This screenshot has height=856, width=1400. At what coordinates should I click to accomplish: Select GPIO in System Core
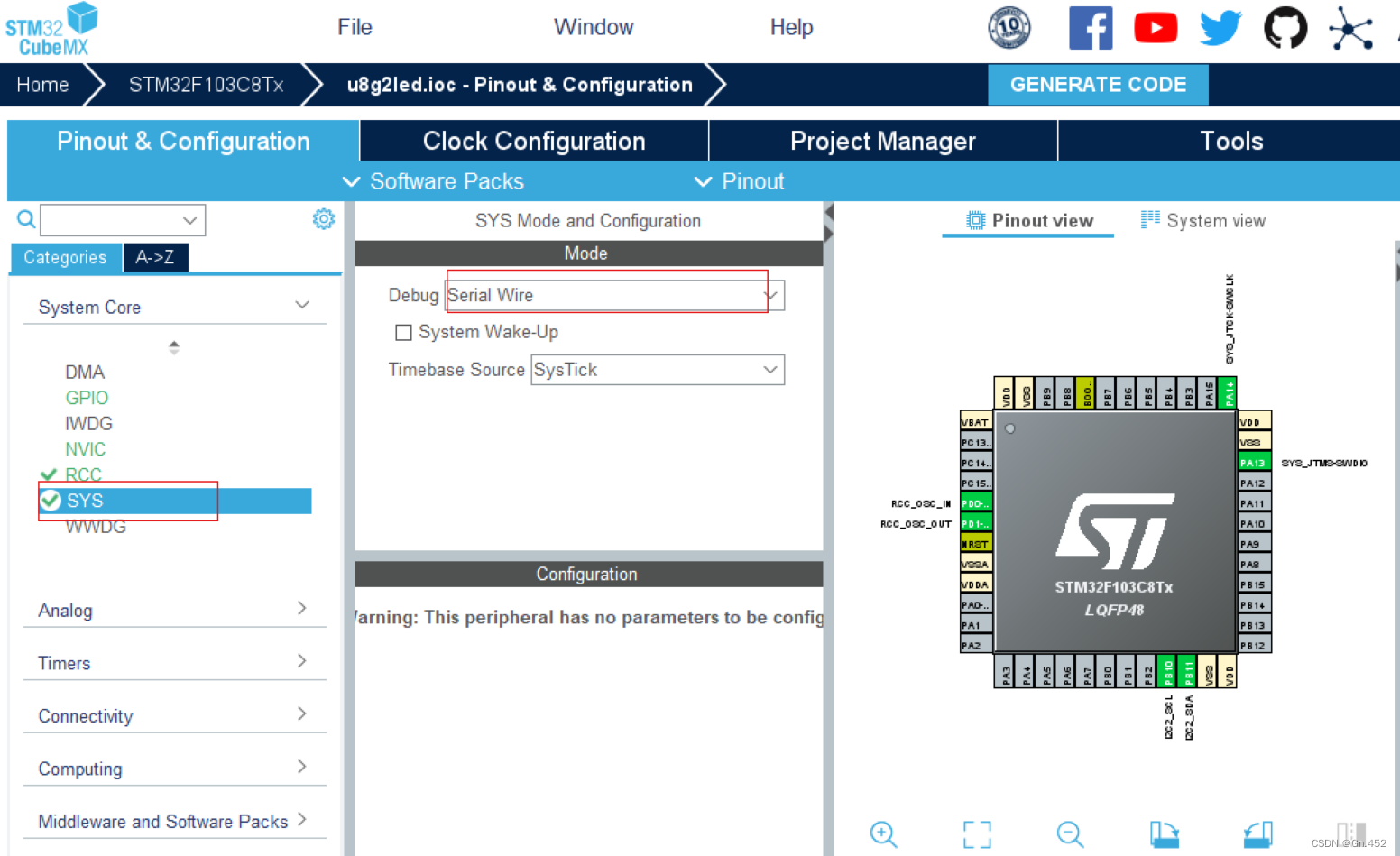(87, 398)
